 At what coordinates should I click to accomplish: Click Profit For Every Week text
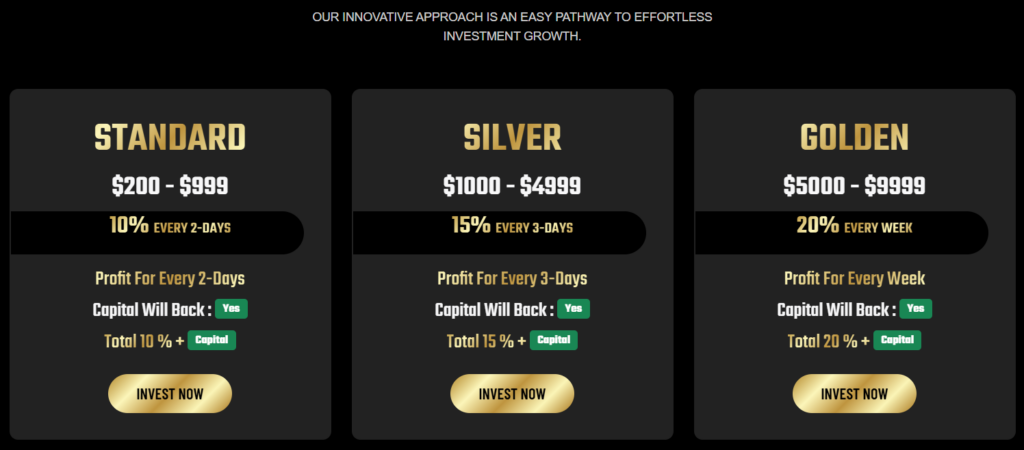coord(854,278)
